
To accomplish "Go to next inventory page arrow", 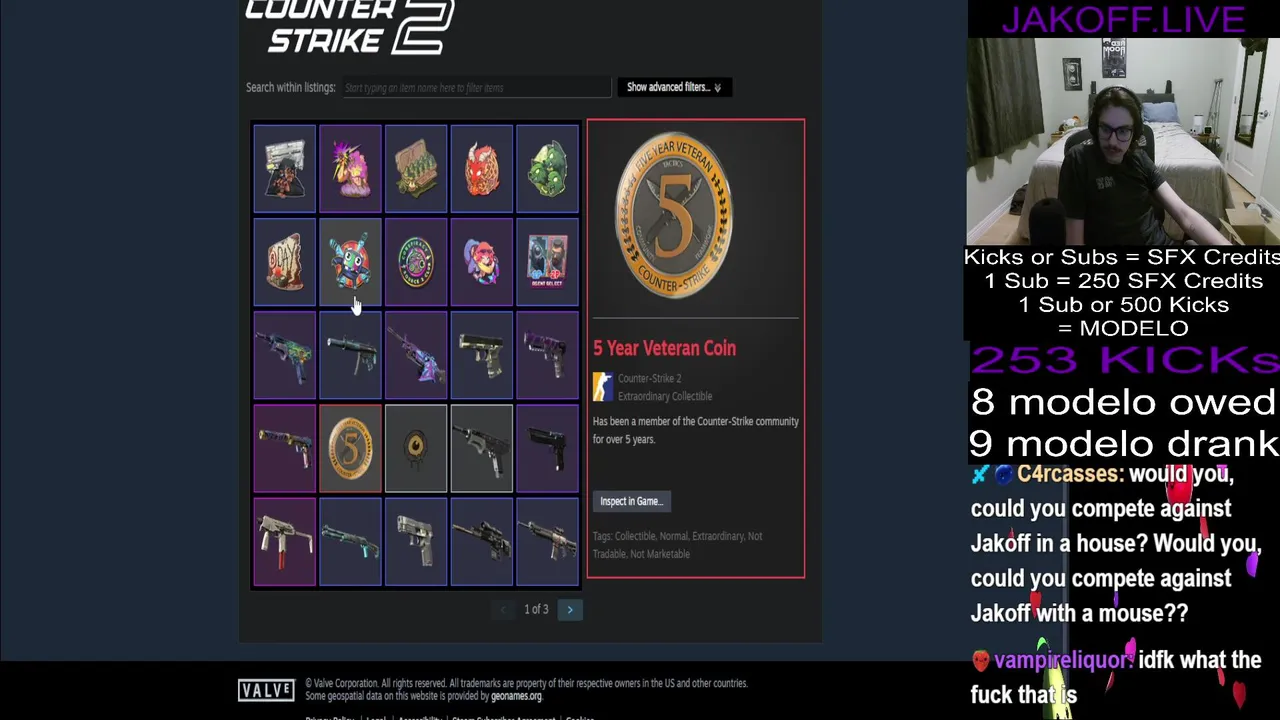I will tap(570, 609).
